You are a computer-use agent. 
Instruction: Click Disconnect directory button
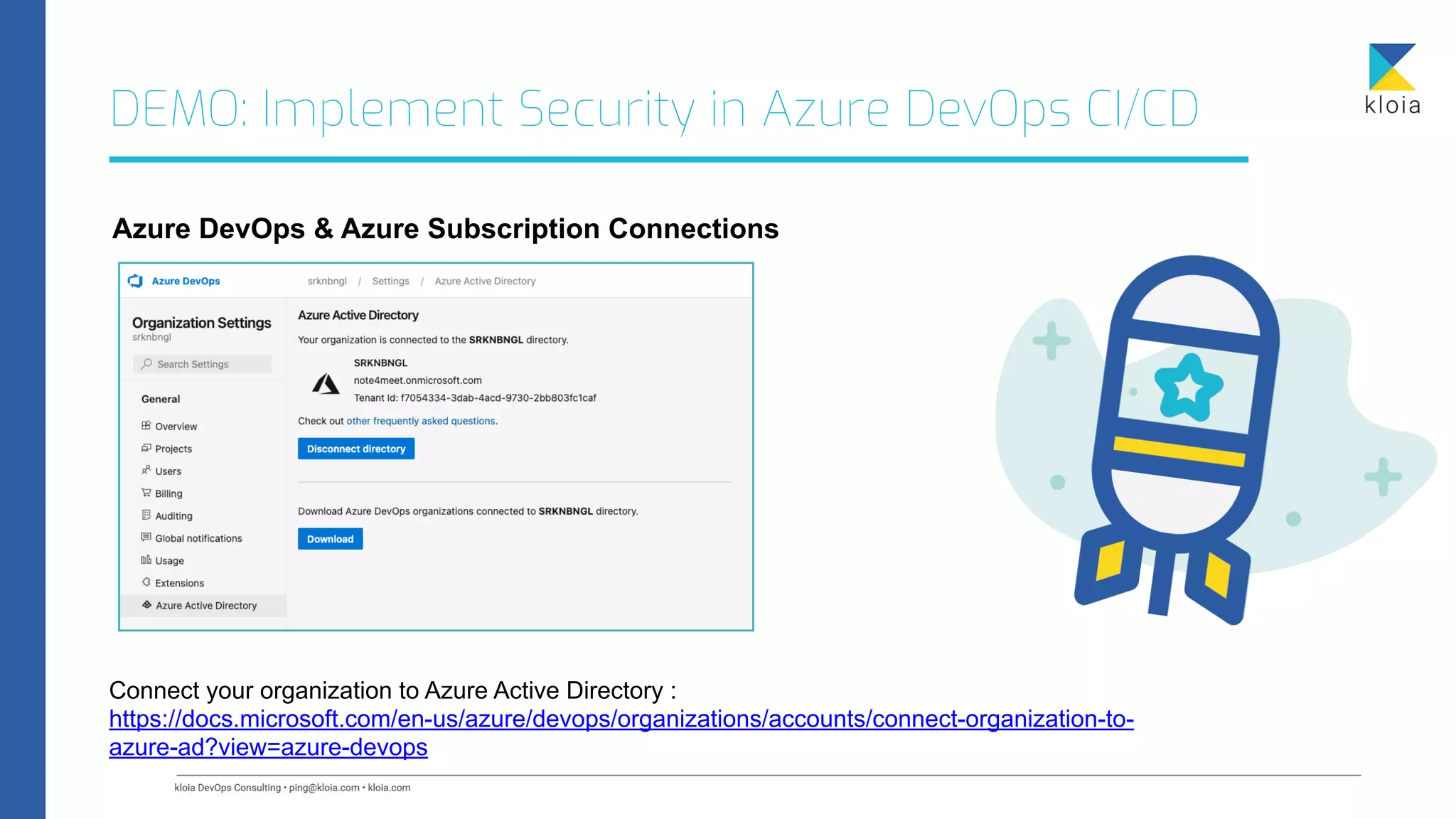pyautogui.click(x=356, y=449)
